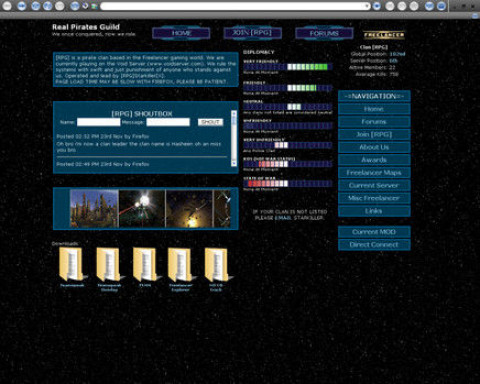Open the FORUMS banner tab
This screenshot has height=384, width=480.
[324, 33]
